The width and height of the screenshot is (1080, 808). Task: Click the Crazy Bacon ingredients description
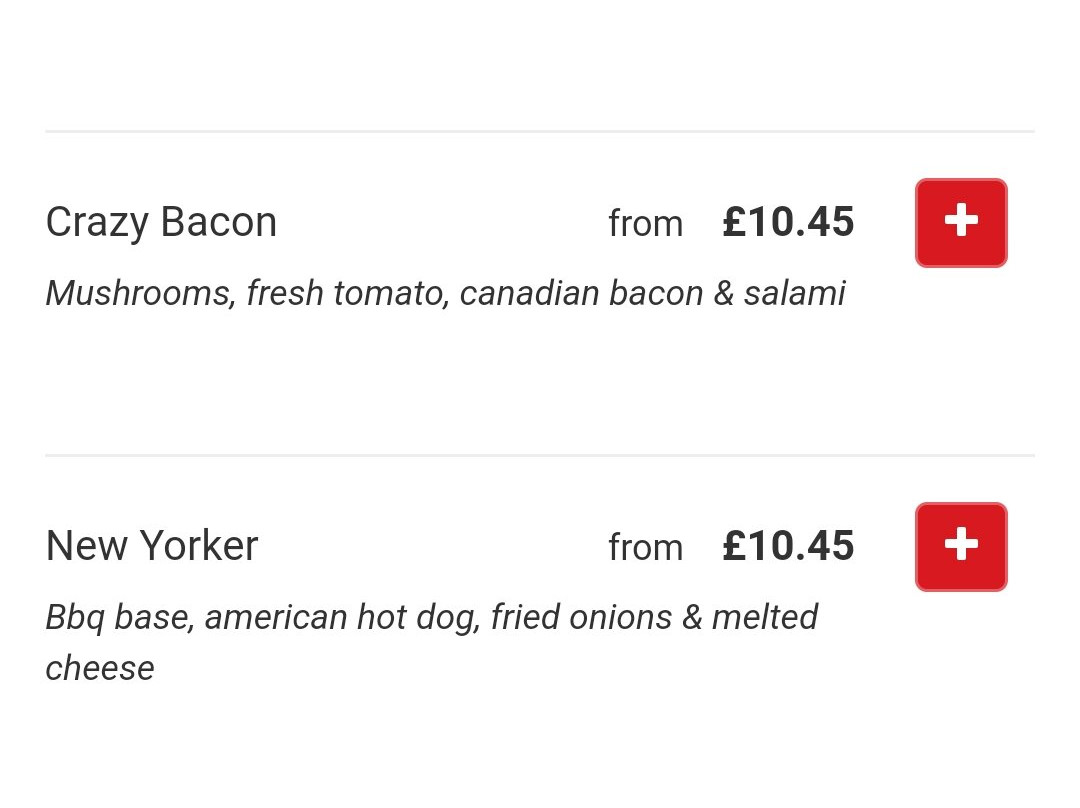445,293
